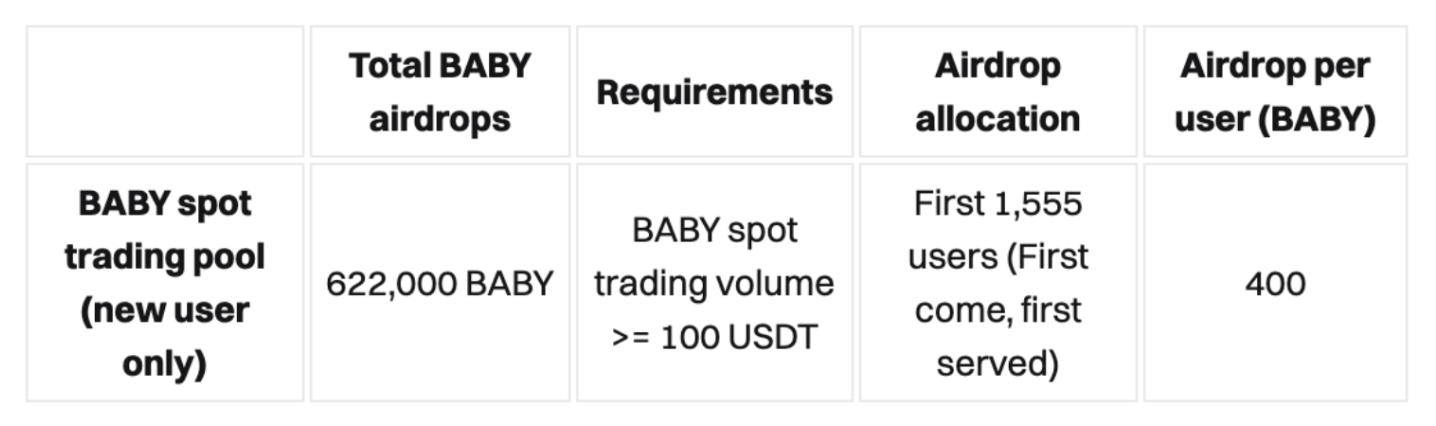Select the '>= 100 USDT' text line
The image size is (1436, 426).
(x=715, y=337)
